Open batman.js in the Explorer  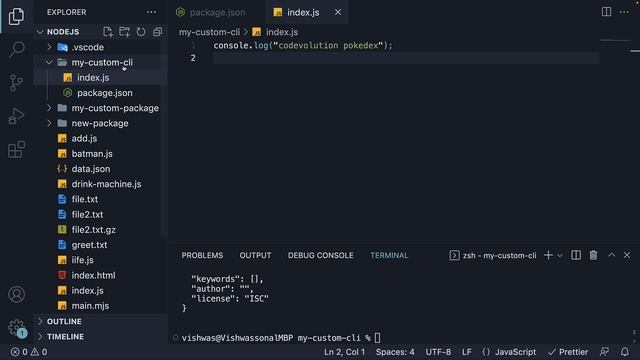click(x=100, y=153)
